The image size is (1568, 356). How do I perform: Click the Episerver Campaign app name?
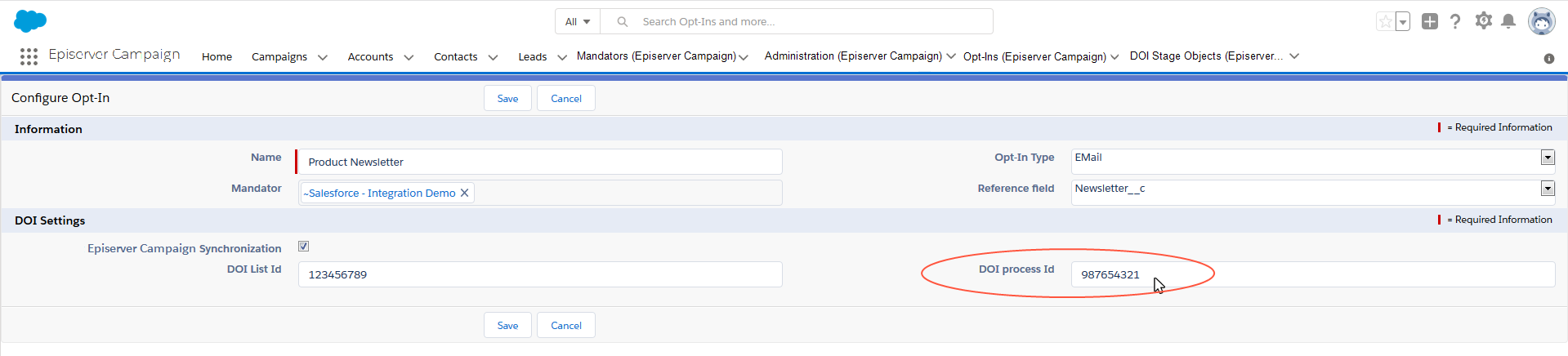(114, 55)
